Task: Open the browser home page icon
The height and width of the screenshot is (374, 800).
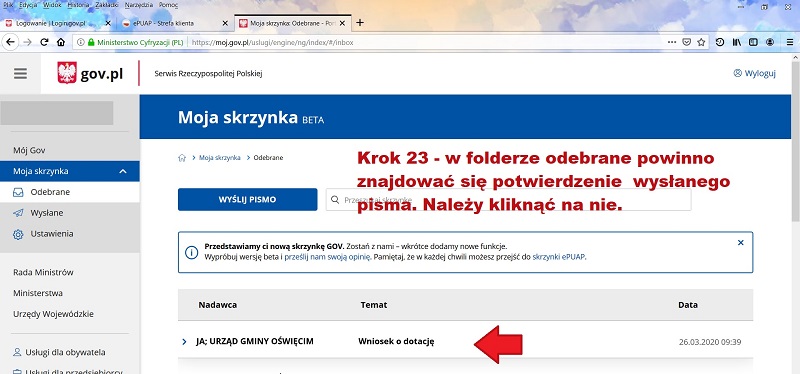Action: [x=61, y=42]
